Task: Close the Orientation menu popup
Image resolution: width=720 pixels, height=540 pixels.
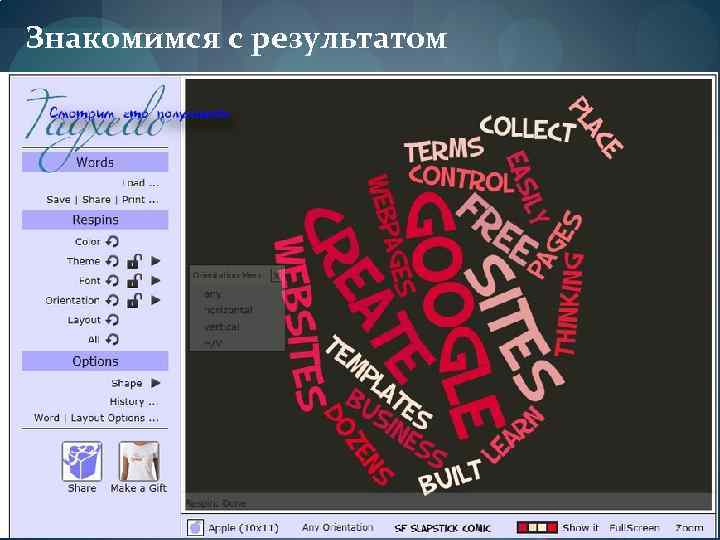Action: point(277,276)
